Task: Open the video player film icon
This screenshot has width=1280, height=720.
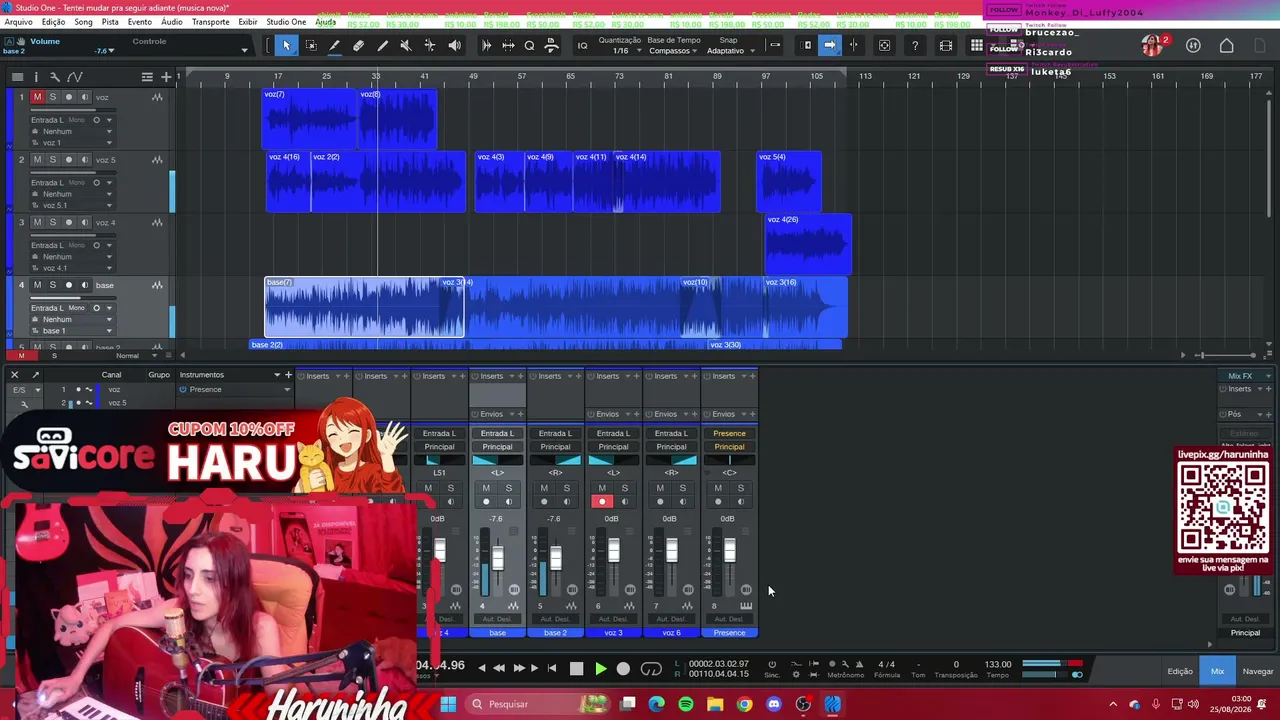Action: click(946, 45)
